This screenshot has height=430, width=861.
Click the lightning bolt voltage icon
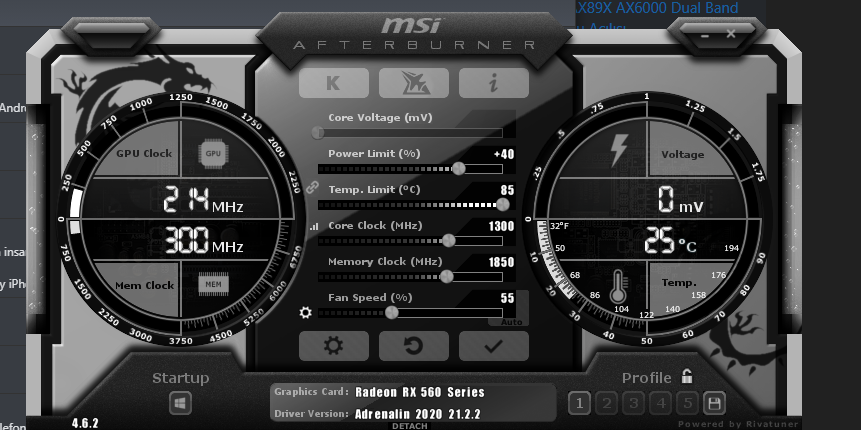click(619, 150)
